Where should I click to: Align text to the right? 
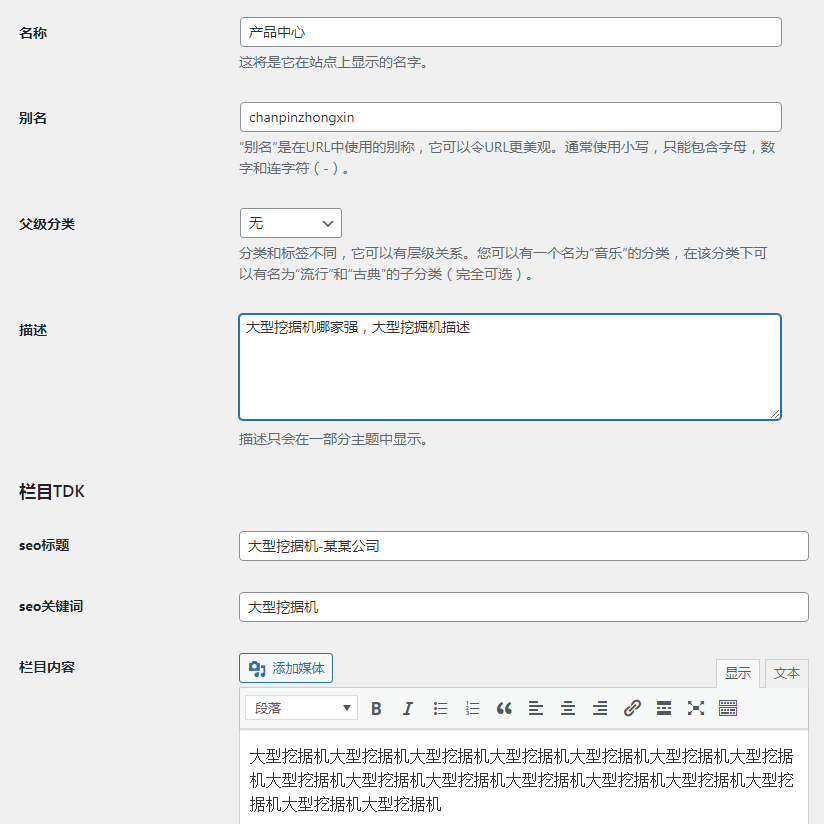tap(600, 708)
